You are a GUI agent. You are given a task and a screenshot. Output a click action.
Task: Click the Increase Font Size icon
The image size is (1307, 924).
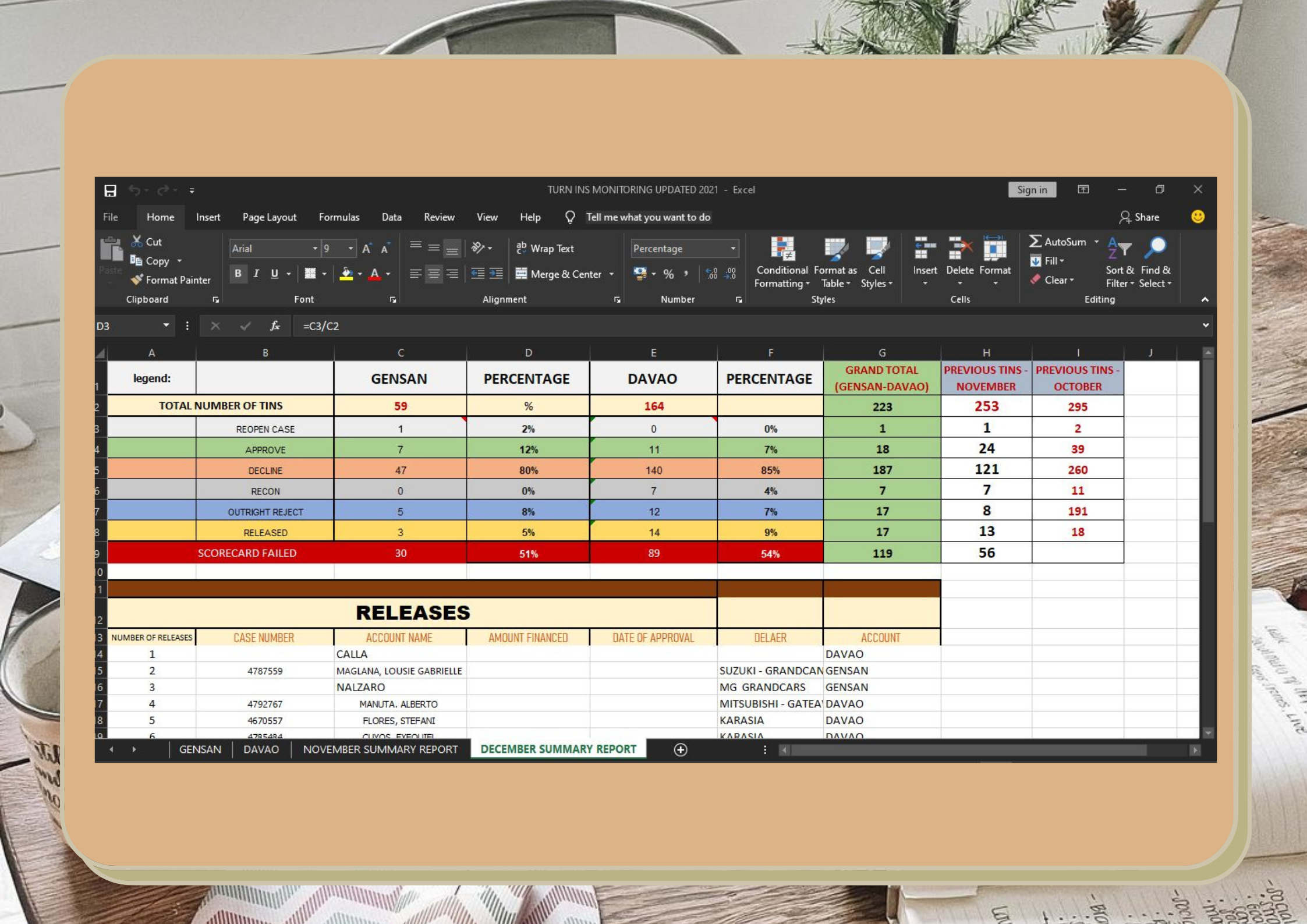(367, 249)
